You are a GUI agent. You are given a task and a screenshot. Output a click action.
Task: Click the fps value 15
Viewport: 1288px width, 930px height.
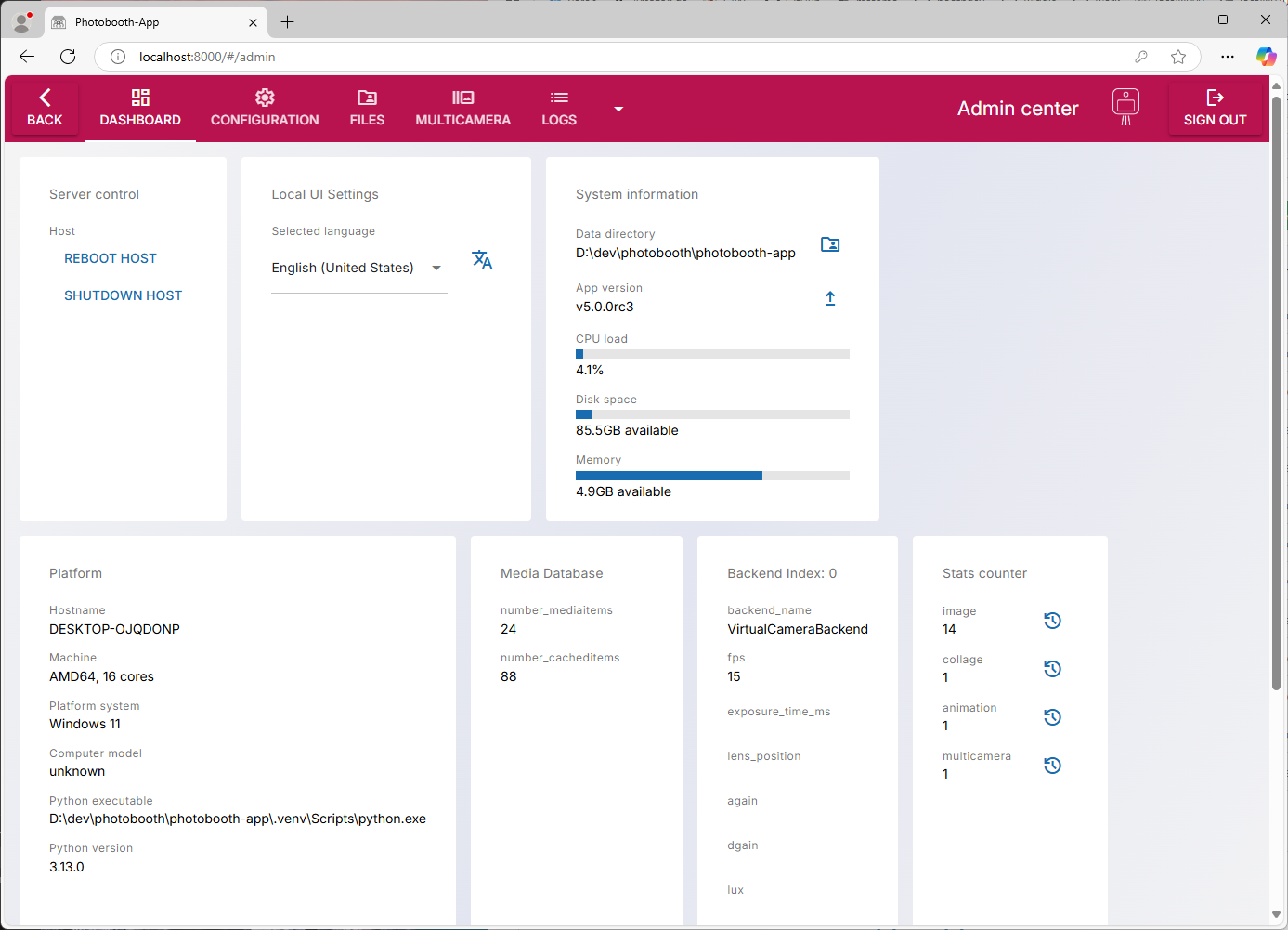(734, 676)
